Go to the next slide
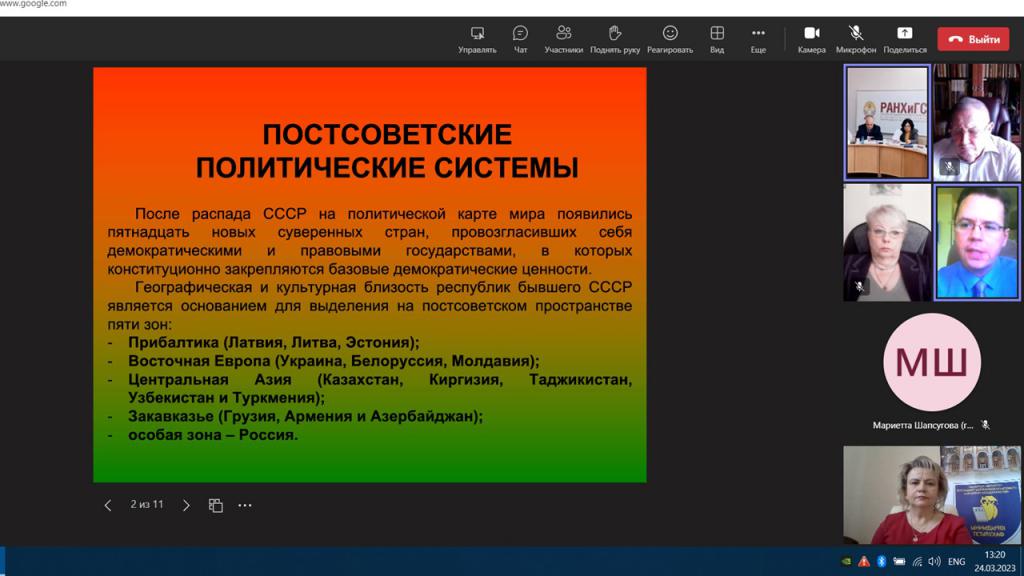1024x576 pixels. click(186, 506)
